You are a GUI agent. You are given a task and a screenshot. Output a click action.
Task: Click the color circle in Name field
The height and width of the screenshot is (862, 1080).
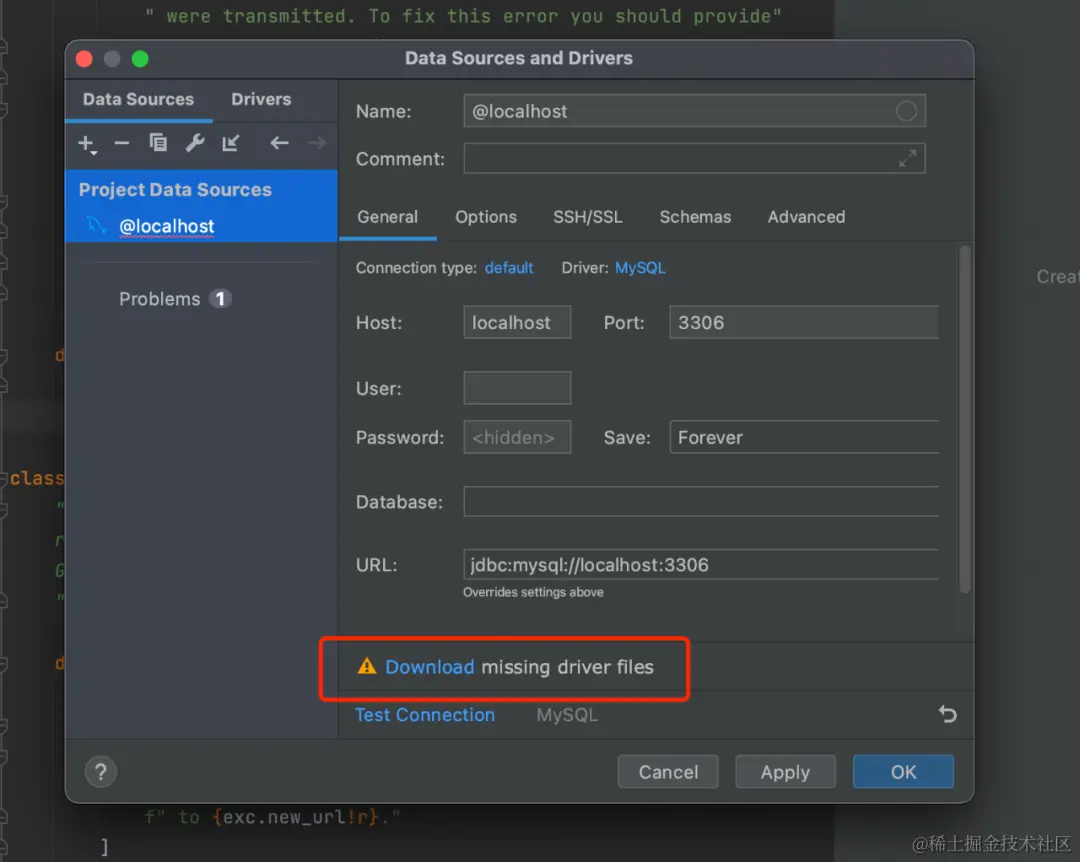point(906,111)
